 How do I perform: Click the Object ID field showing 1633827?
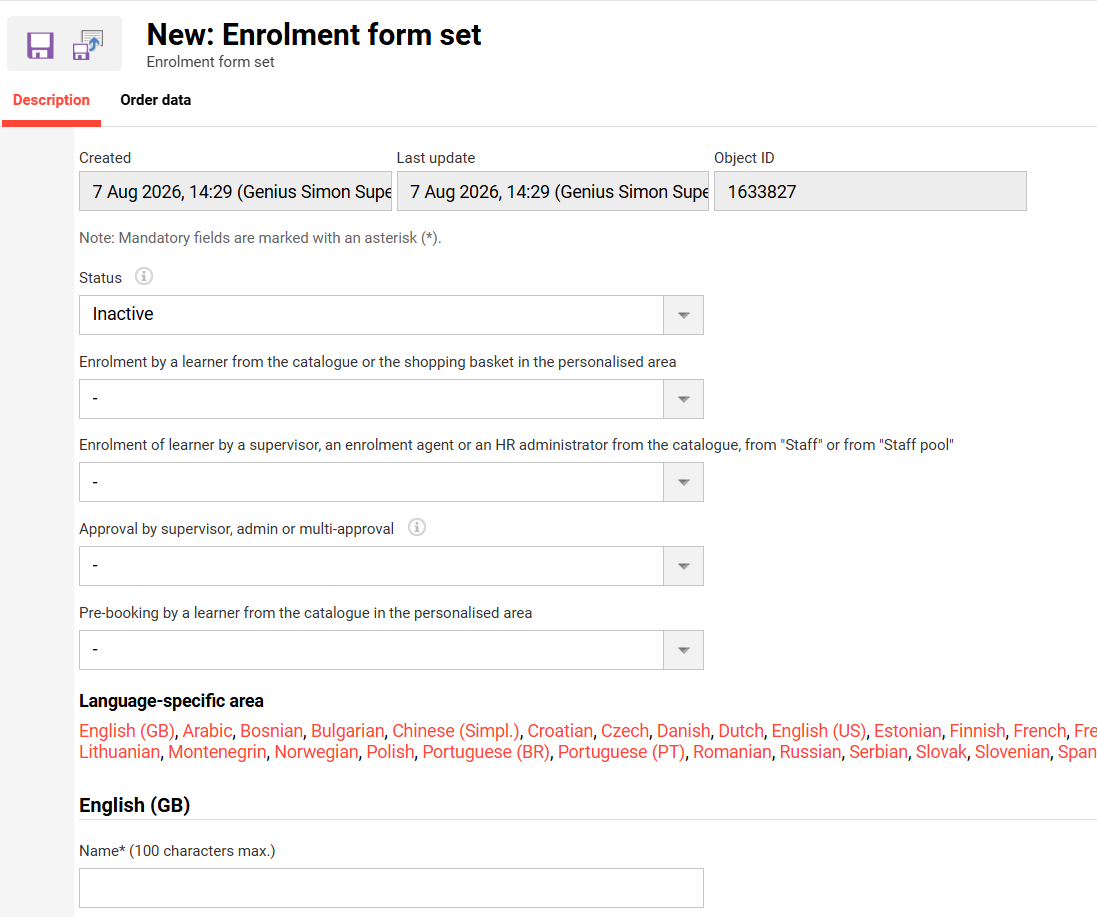tap(870, 191)
